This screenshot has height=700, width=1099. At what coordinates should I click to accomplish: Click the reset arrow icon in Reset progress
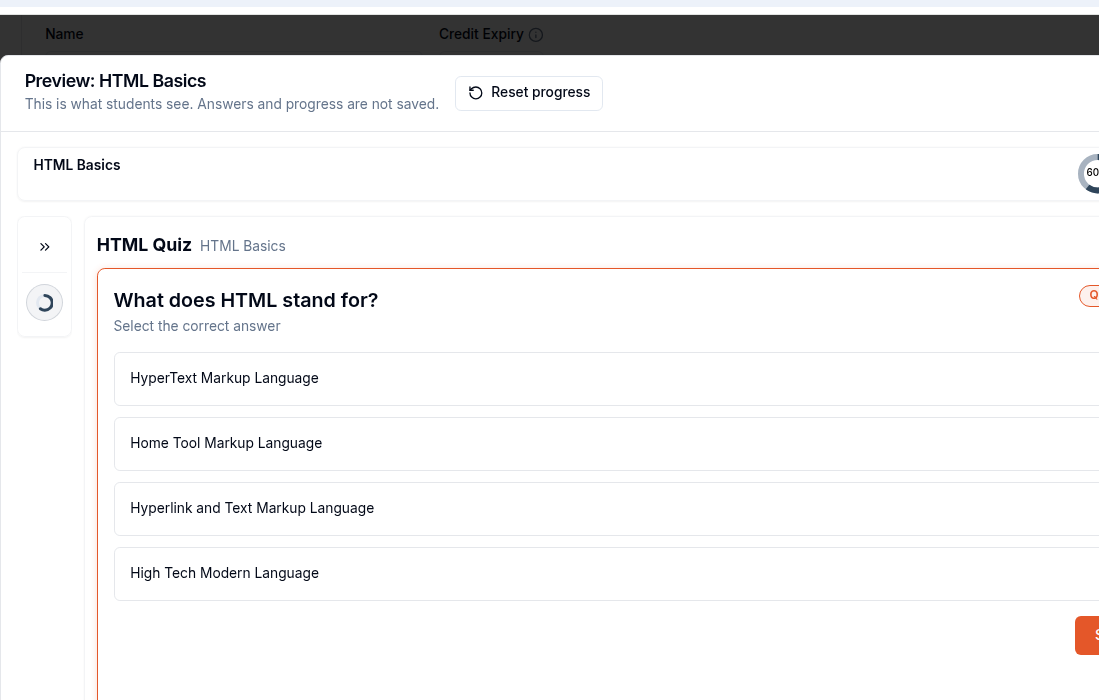click(x=475, y=92)
